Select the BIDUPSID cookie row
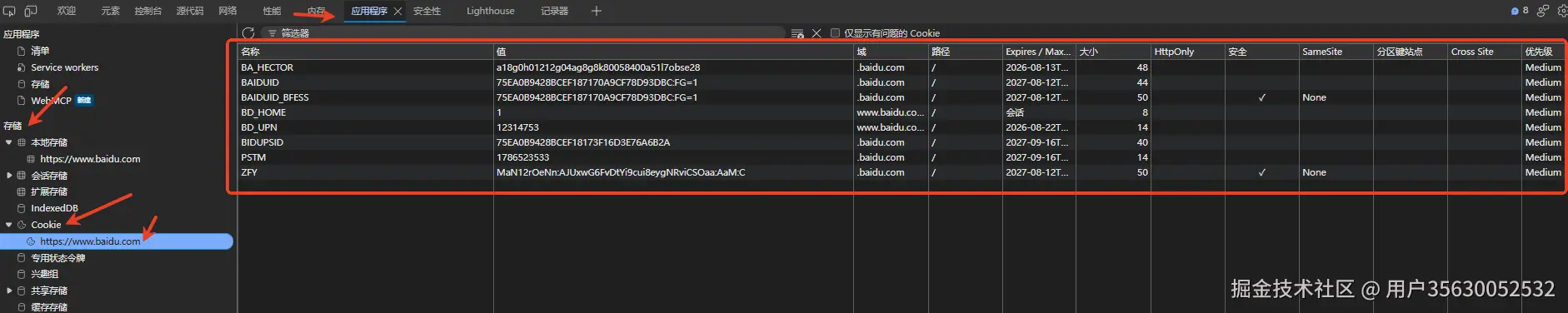Viewport: 1568px width, 313px height. click(901, 142)
